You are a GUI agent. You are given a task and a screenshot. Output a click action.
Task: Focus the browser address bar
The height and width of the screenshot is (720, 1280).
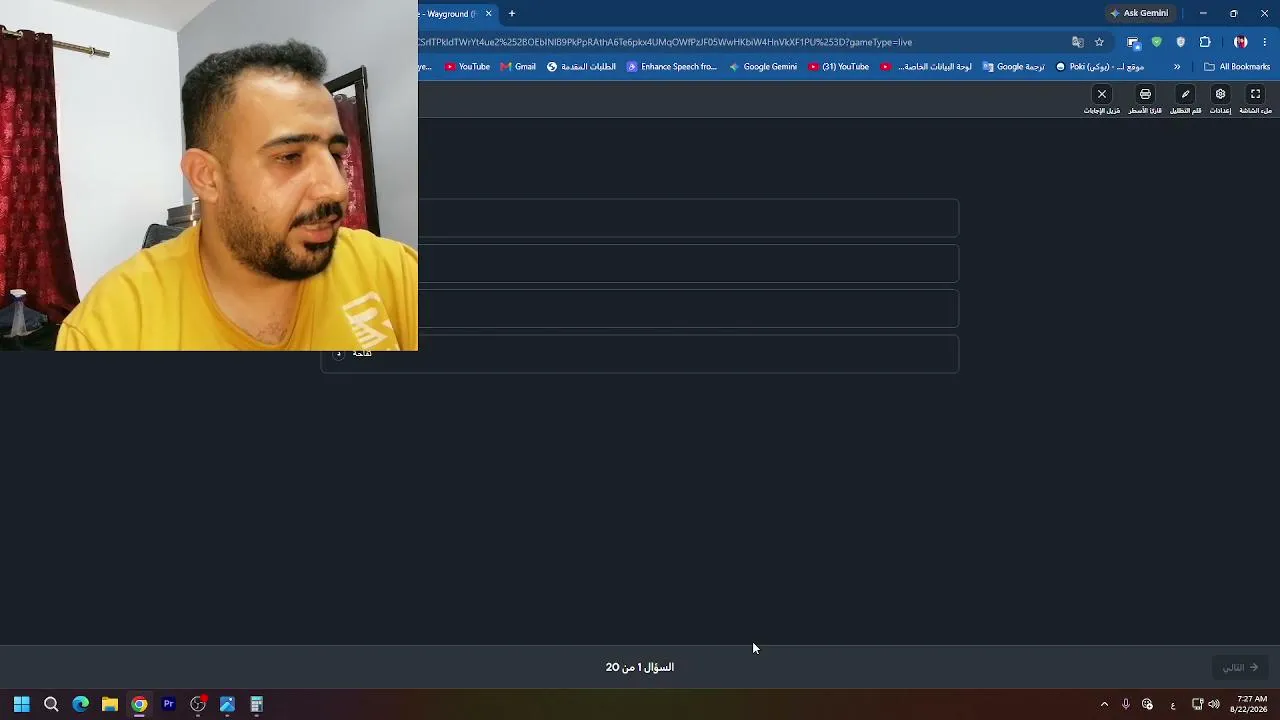pos(740,42)
